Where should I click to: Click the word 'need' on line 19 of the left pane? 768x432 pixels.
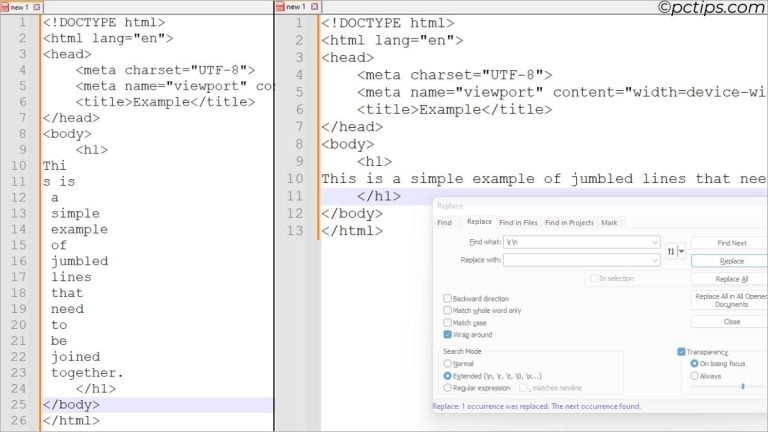click(67, 309)
